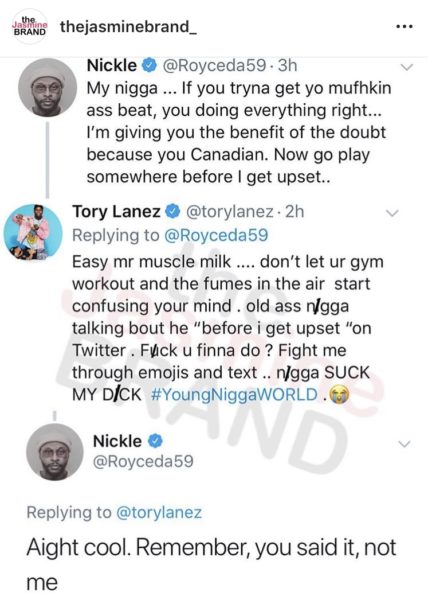Open the top Nickle profile avatar
This screenshot has width=428, height=600.
(x=47, y=88)
